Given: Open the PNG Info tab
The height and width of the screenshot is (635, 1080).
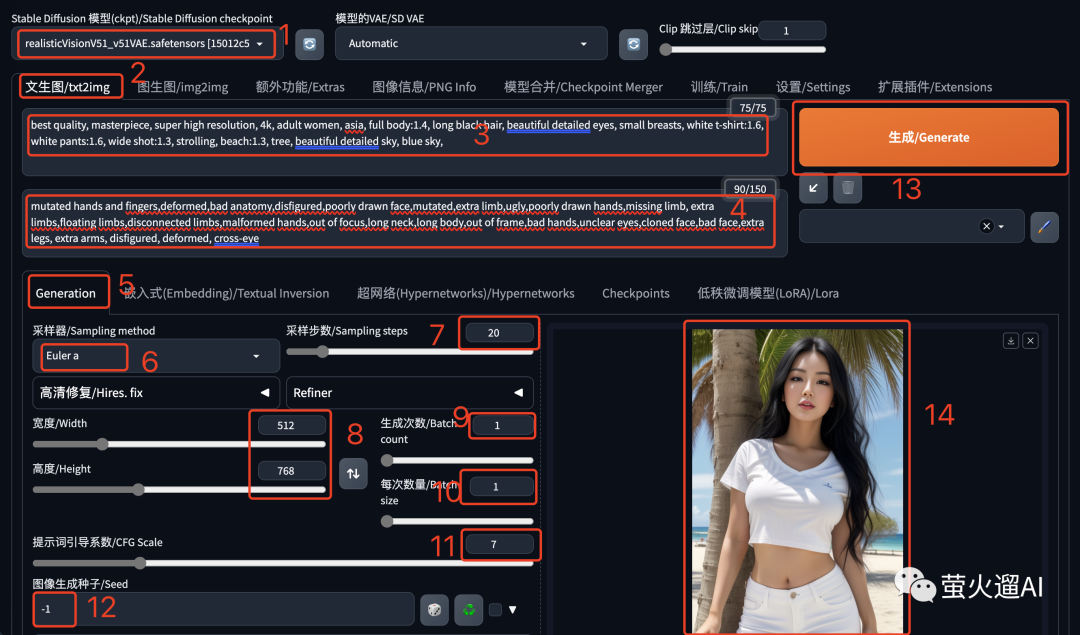Looking at the screenshot, I should (424, 87).
